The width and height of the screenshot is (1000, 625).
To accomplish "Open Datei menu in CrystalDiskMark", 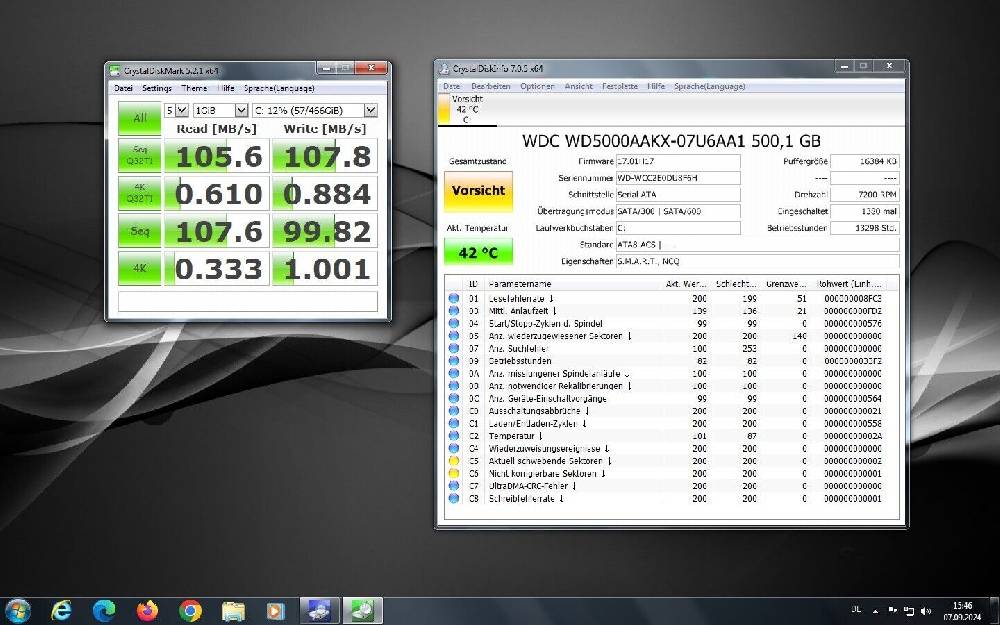I will [x=123, y=89].
